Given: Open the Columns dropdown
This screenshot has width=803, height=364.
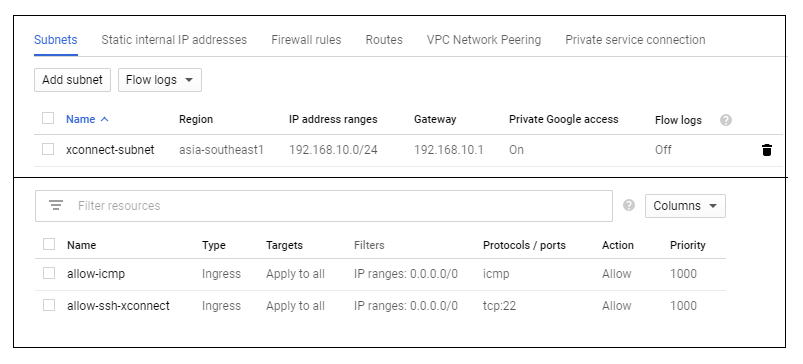Looking at the screenshot, I should 685,206.
